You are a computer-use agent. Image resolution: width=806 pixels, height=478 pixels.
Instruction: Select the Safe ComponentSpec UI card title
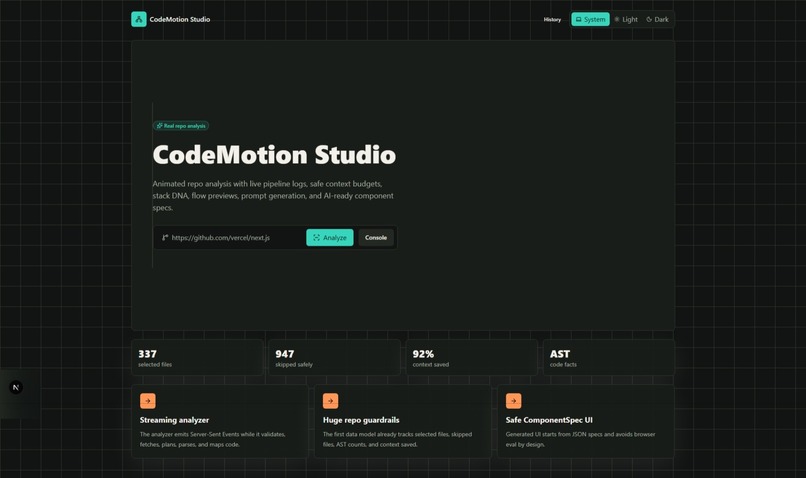click(x=549, y=420)
